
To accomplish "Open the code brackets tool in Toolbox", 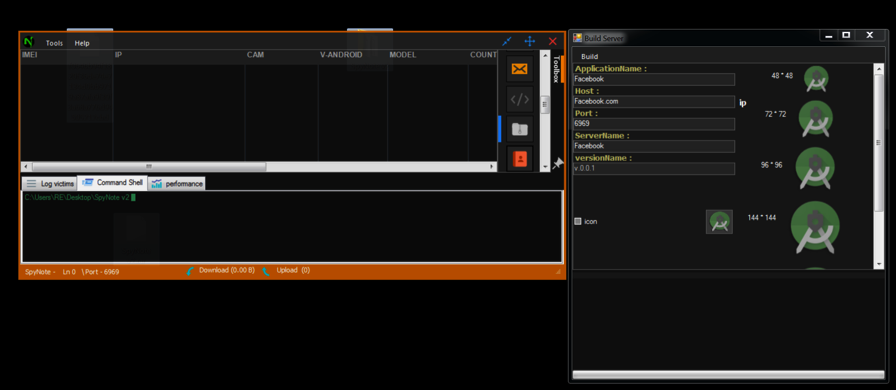I will pos(519,100).
